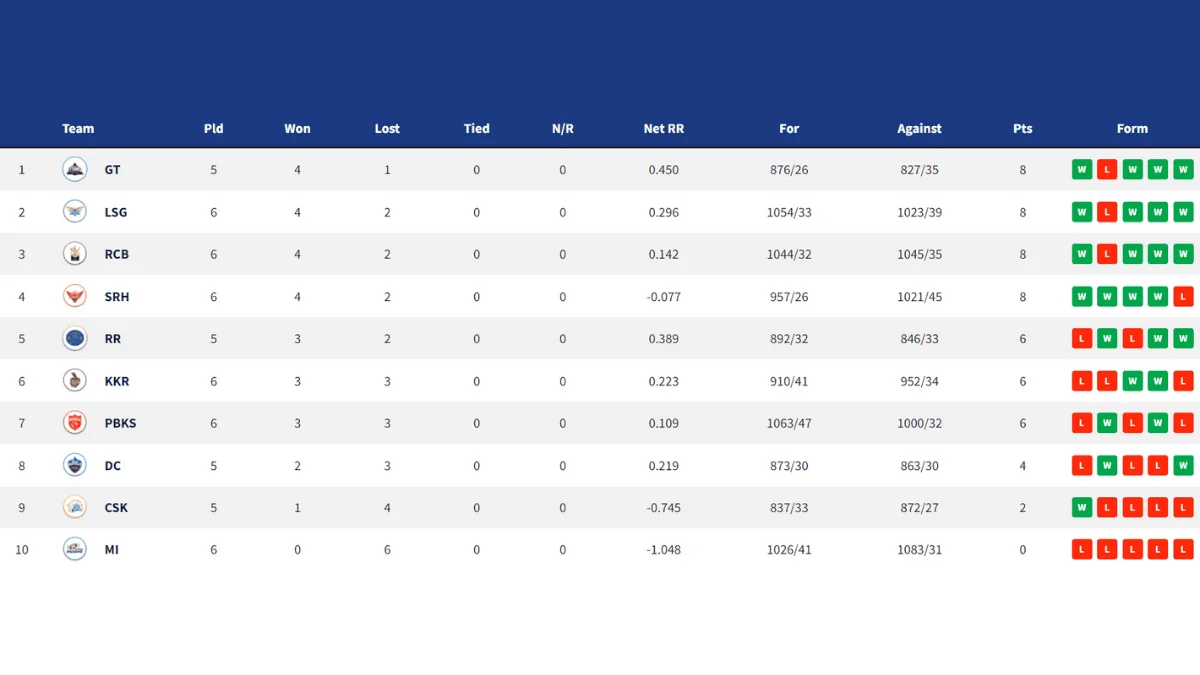Image resolution: width=1200 pixels, height=675 pixels.
Task: Click GT's first green W form badge
Action: tap(1082, 170)
